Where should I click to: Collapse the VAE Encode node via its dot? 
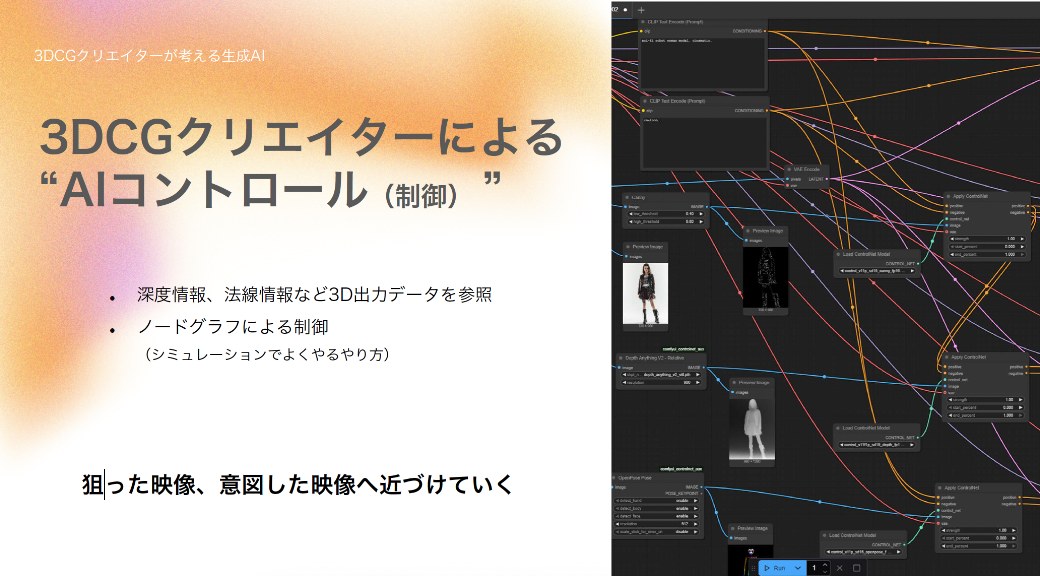tap(789, 169)
